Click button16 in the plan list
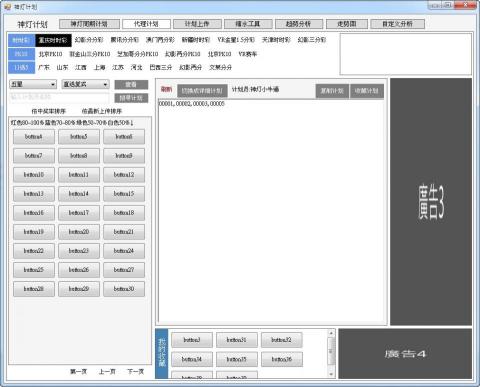 tap(34, 213)
